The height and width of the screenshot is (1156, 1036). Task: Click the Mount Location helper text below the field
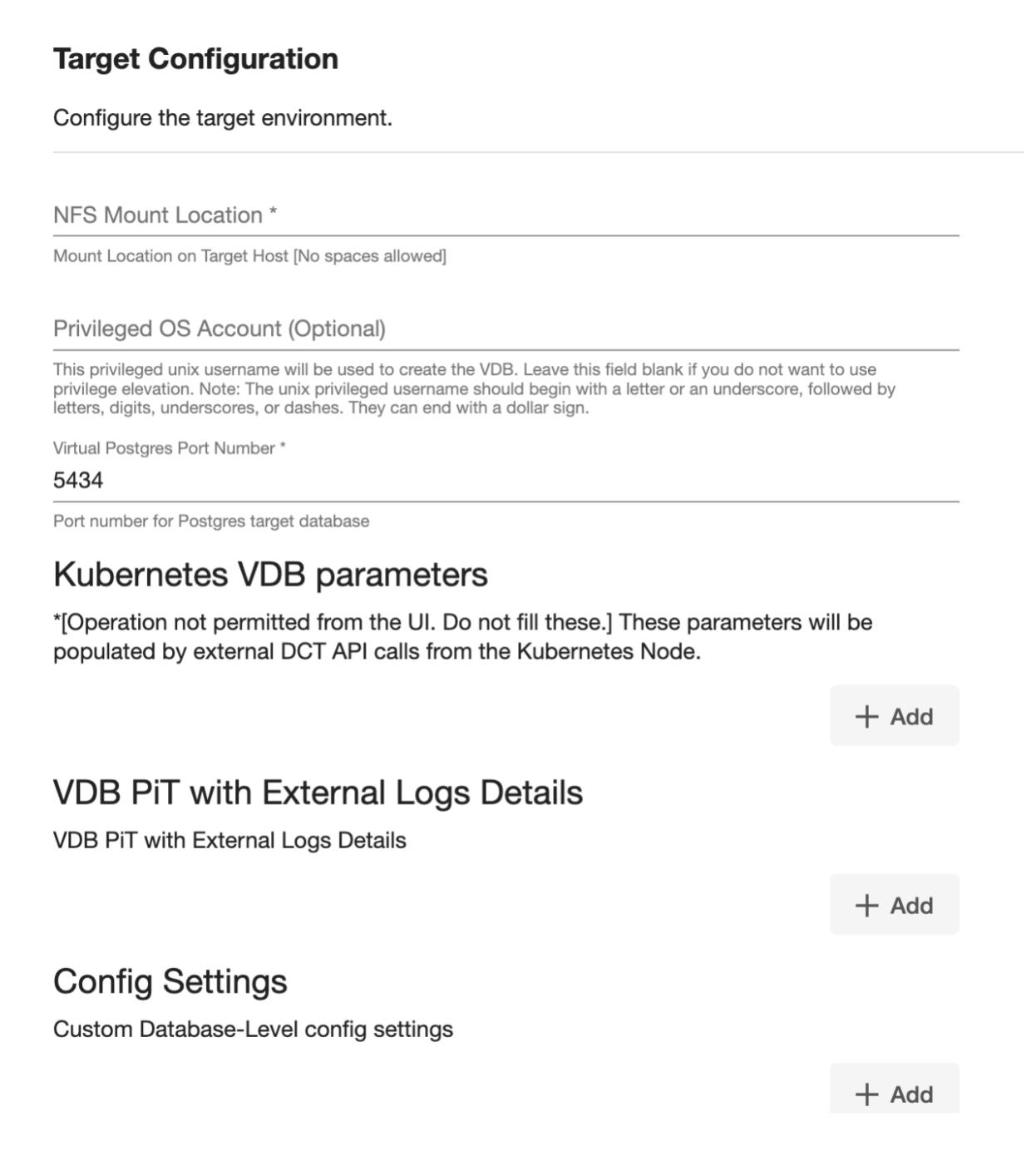(x=251, y=255)
